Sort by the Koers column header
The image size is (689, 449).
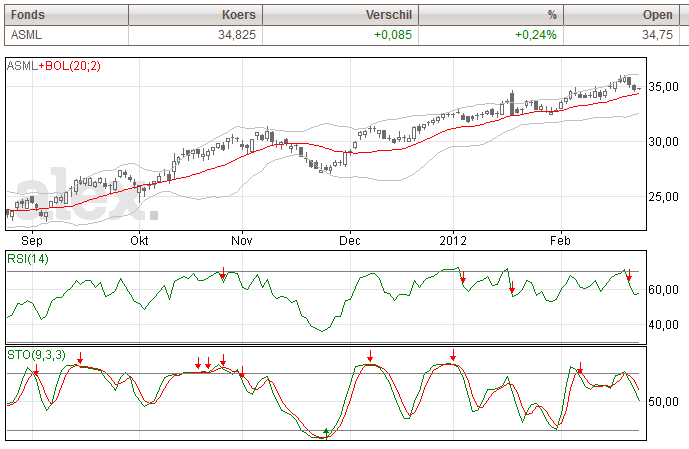point(196,15)
